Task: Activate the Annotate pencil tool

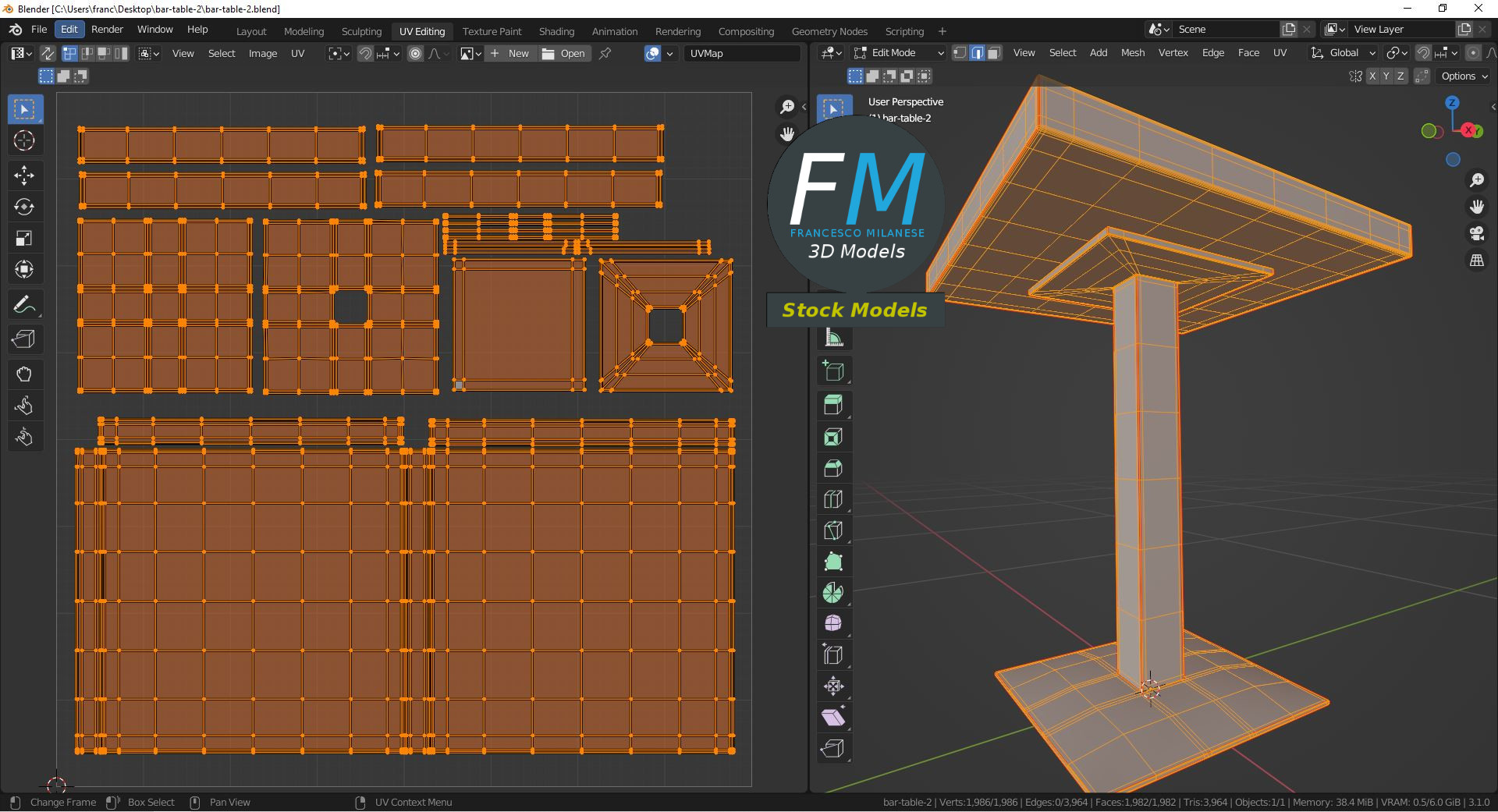Action: (24, 305)
